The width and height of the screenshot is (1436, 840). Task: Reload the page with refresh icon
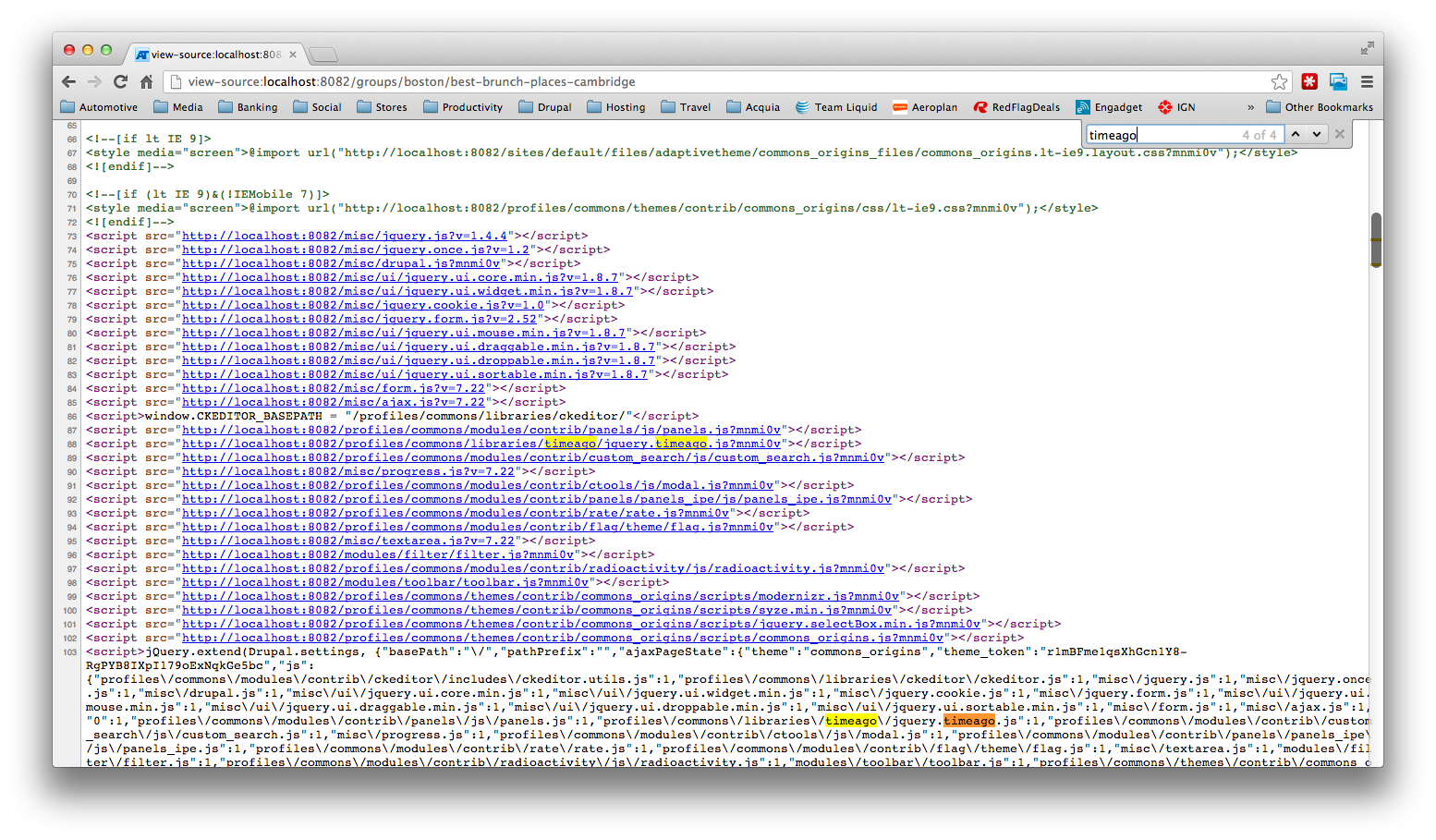coord(120,81)
